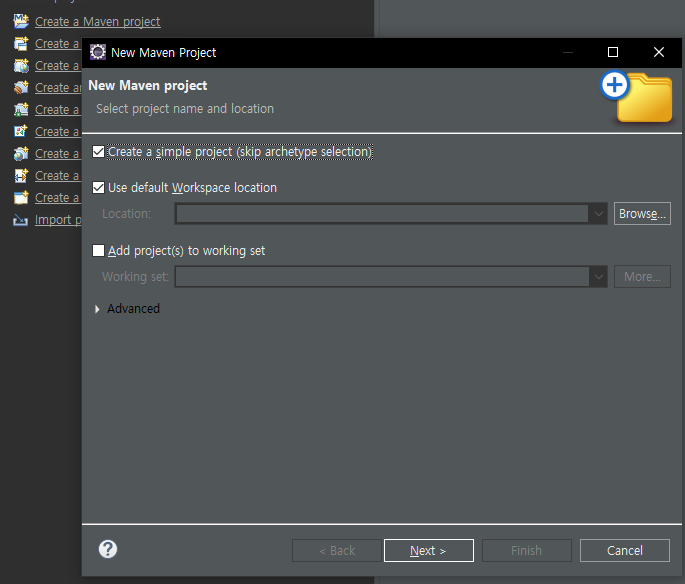Image resolution: width=685 pixels, height=584 pixels.
Task: Enable Add project(s) to working set
Action: coord(98,250)
